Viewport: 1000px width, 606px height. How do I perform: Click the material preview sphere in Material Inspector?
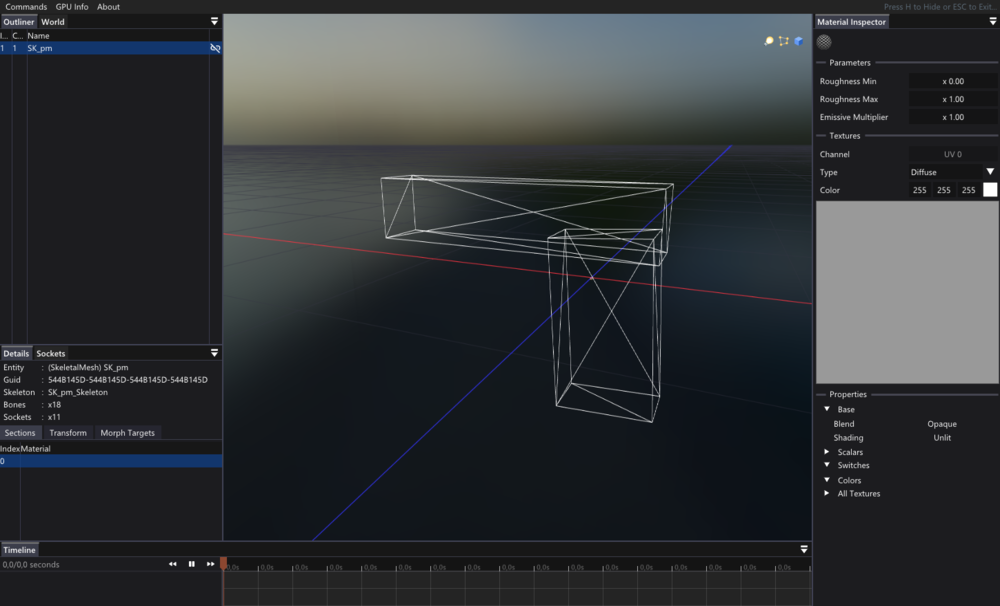point(823,42)
